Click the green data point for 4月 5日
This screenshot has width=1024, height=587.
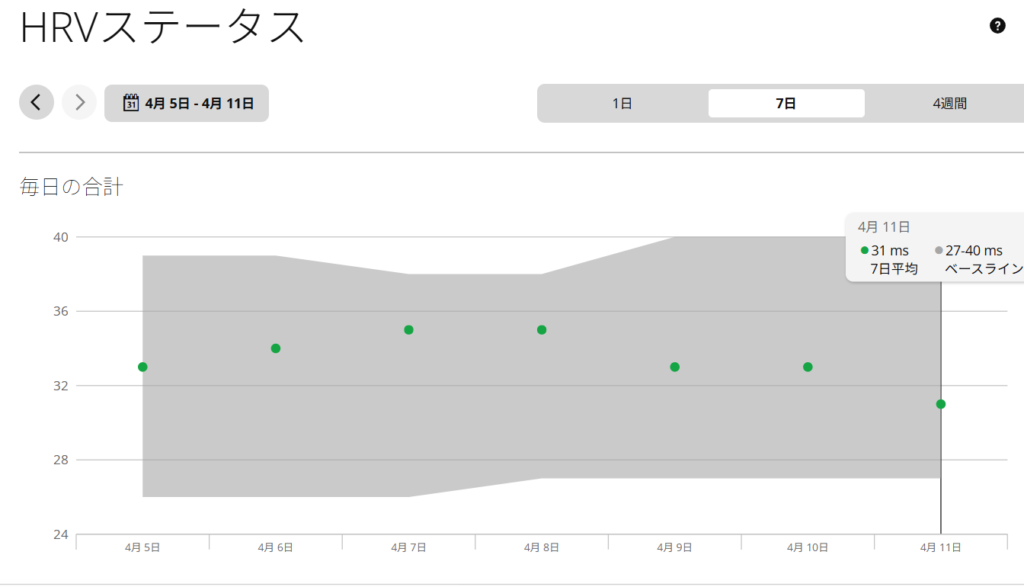143,367
